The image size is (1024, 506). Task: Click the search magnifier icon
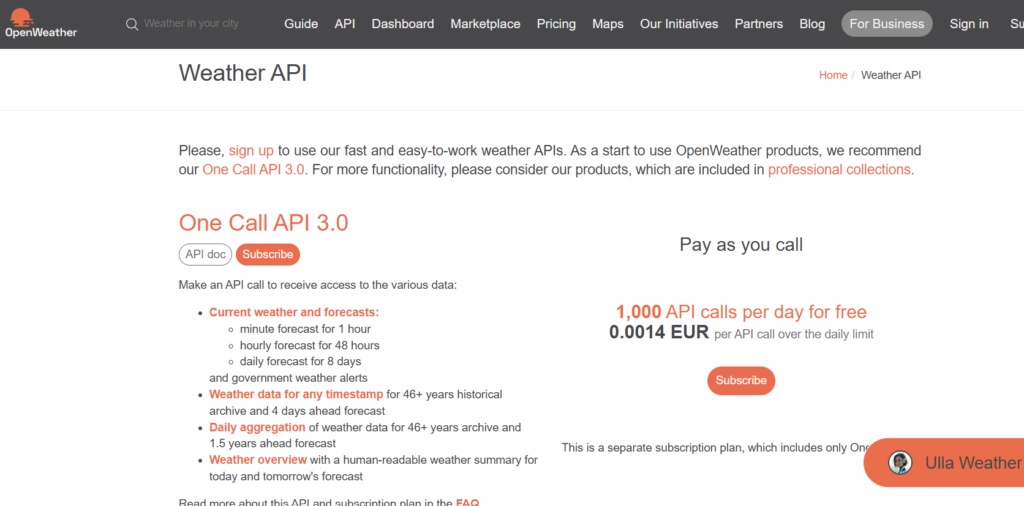click(132, 24)
